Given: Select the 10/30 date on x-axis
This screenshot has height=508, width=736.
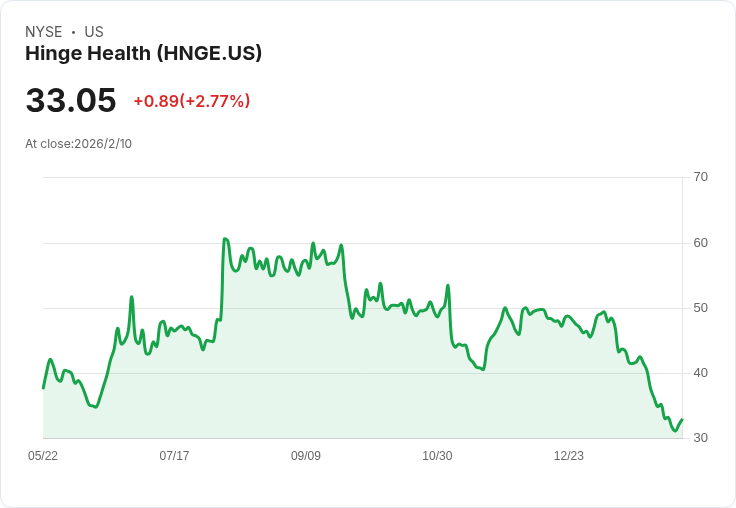Looking at the screenshot, I should click(x=437, y=456).
